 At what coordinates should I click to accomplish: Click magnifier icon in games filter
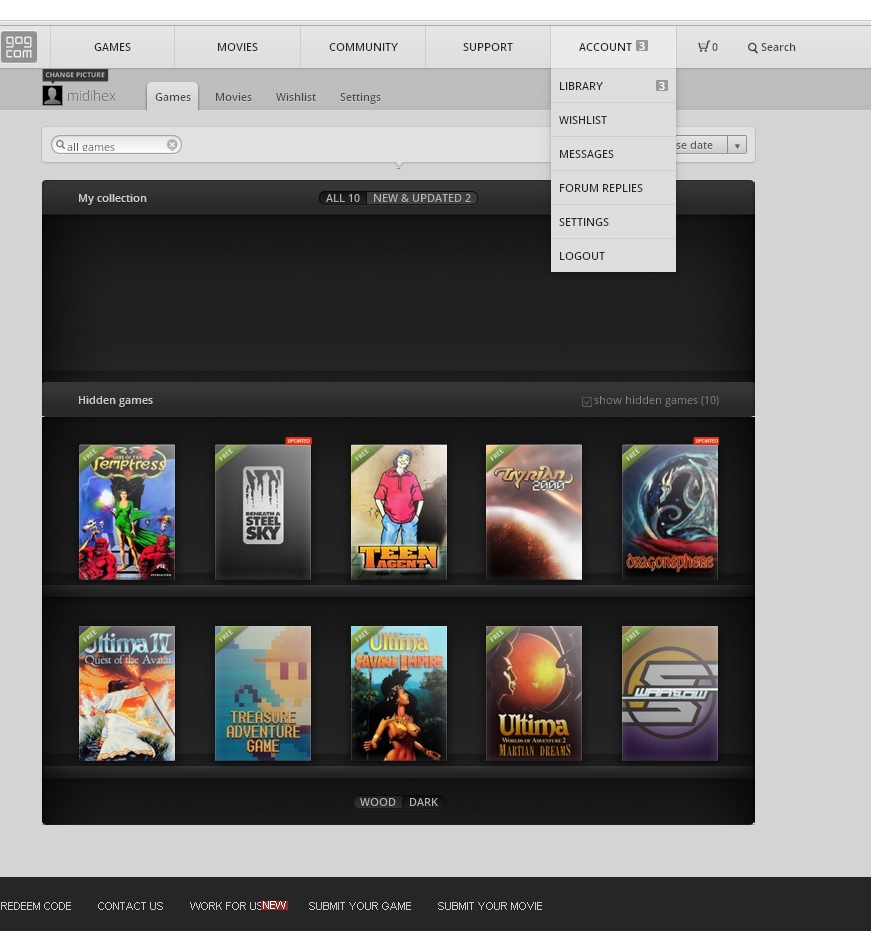coord(61,144)
